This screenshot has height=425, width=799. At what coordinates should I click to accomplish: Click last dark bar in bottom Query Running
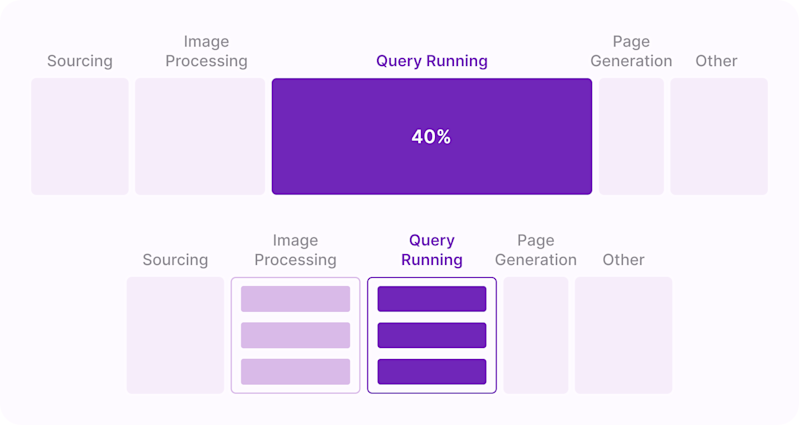432,371
